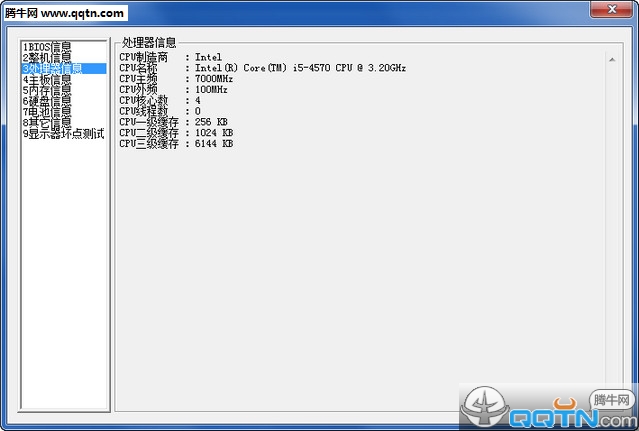Image resolution: width=639 pixels, height=431 pixels.
Task: Open the 2整机信息 entry
Action: 64,57
